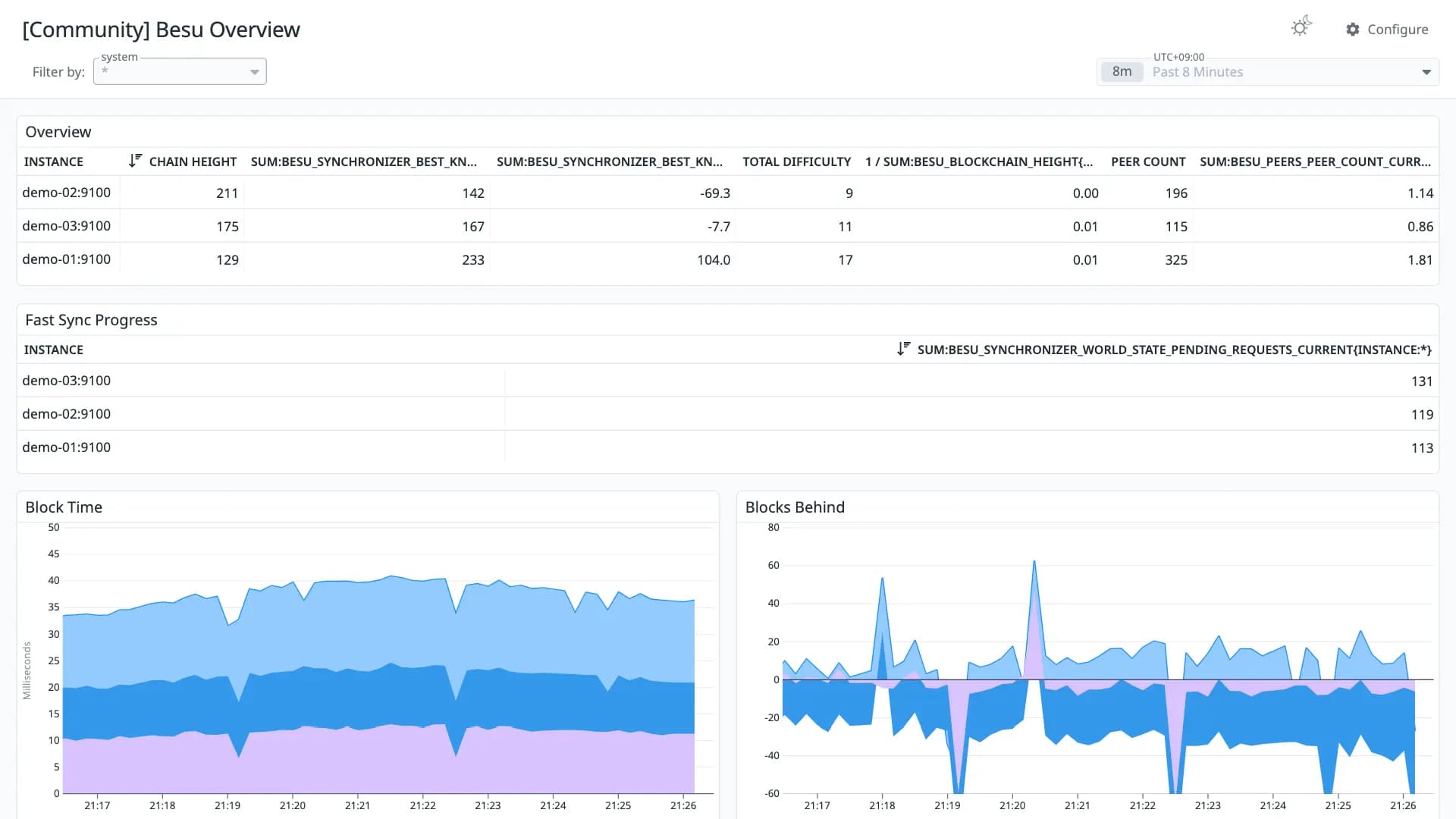Click the Overview Instance column header
This screenshot has width=1456, height=819.
(x=54, y=162)
